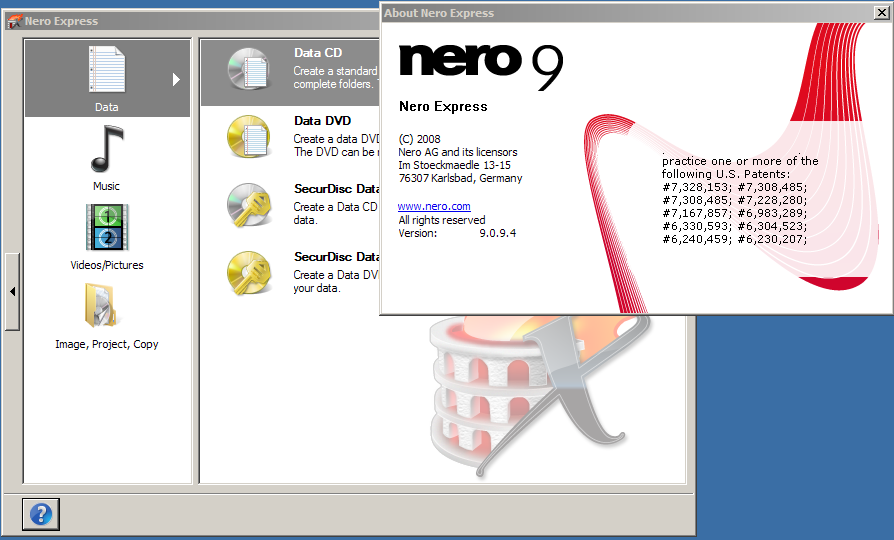Choose the Data CD title

(x=318, y=53)
